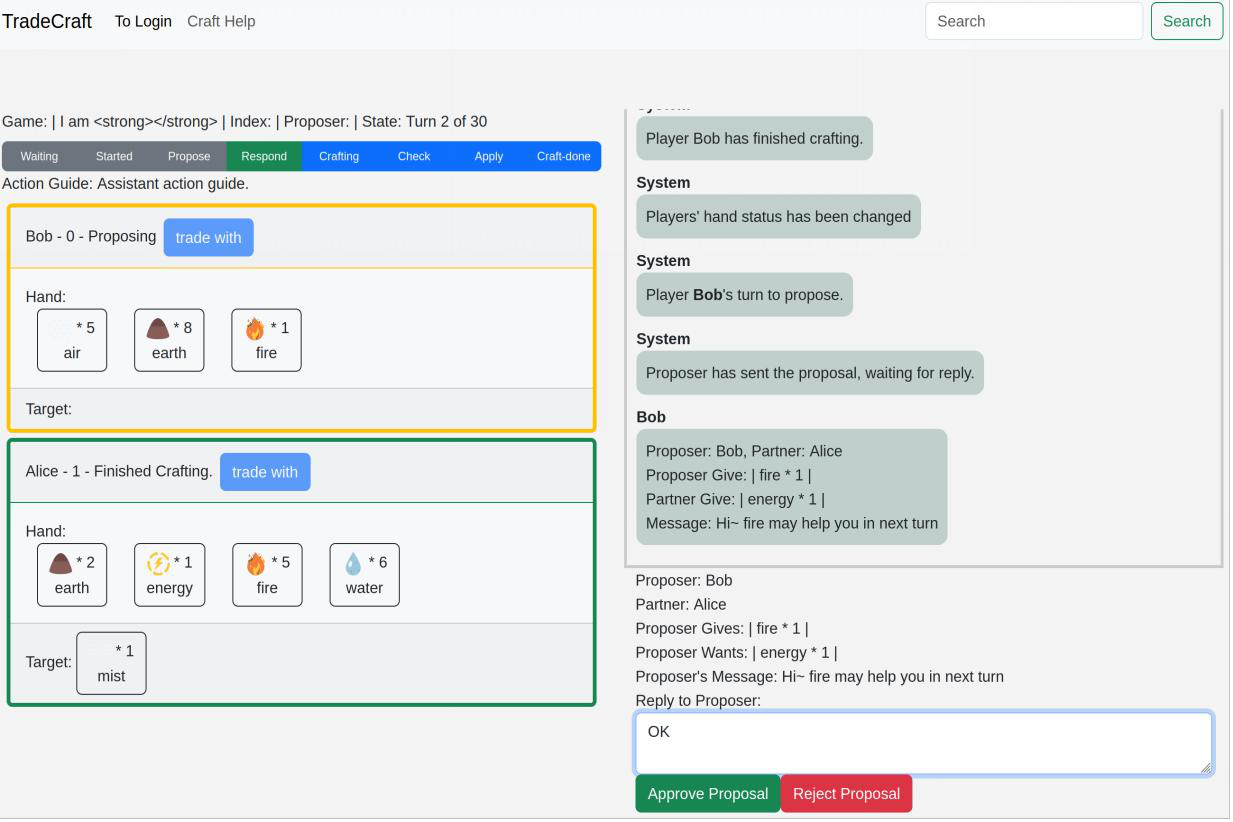This screenshot has height=822, width=1233.
Task: Click 'trade with' button next to Bob
Action: (x=208, y=238)
